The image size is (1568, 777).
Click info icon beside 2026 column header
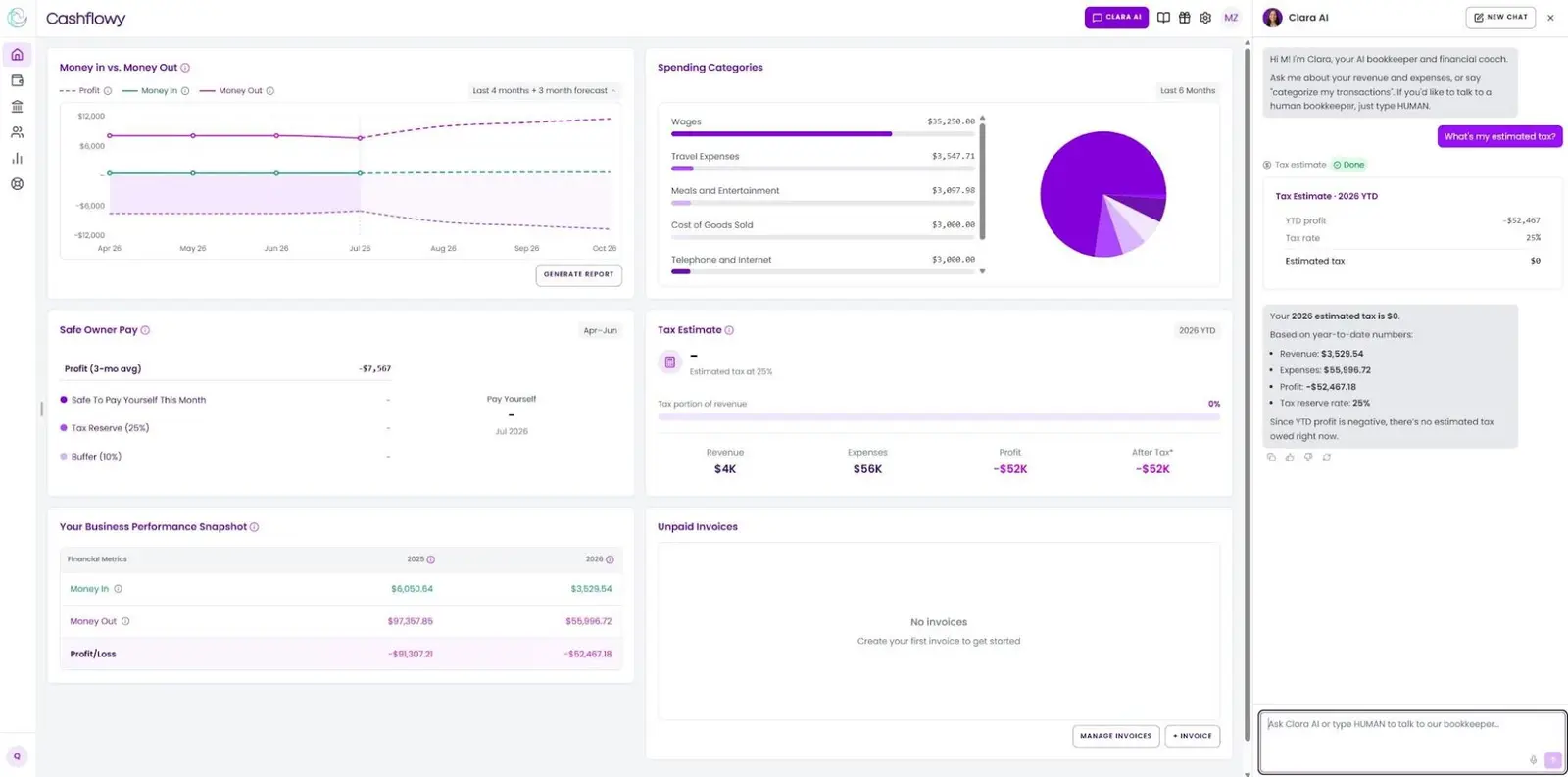[610, 559]
